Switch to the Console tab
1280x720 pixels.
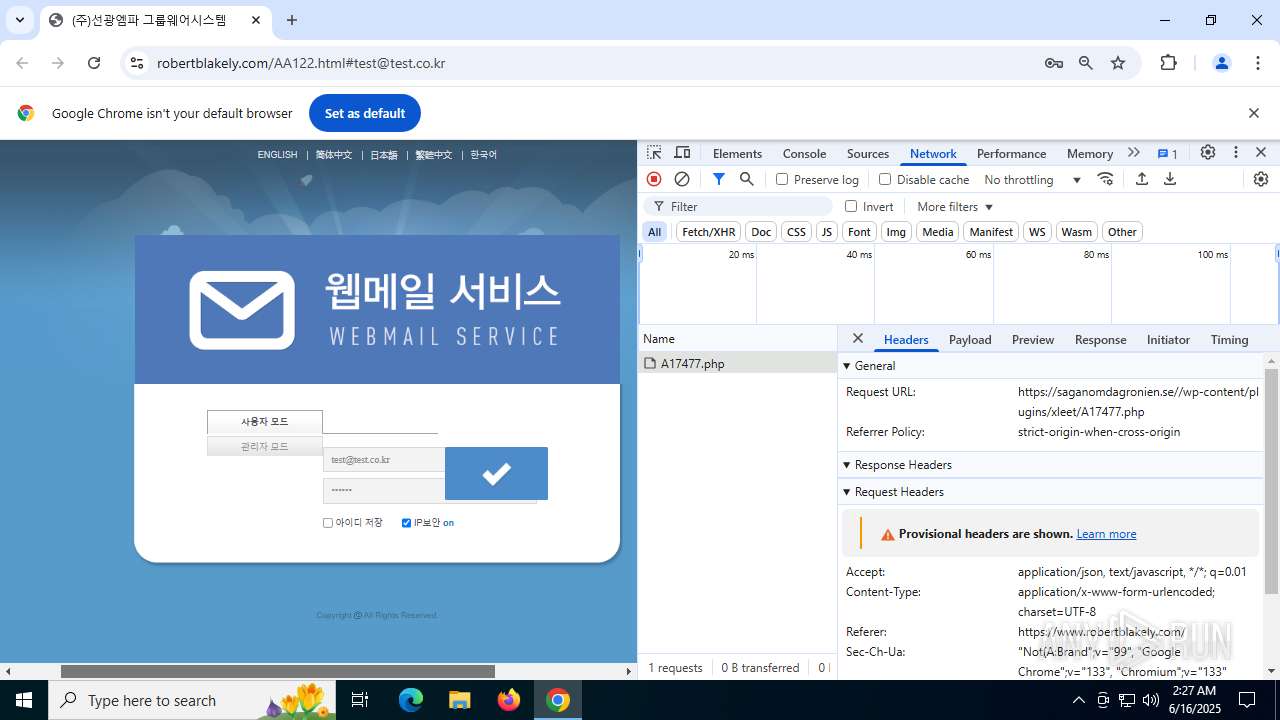pos(804,153)
